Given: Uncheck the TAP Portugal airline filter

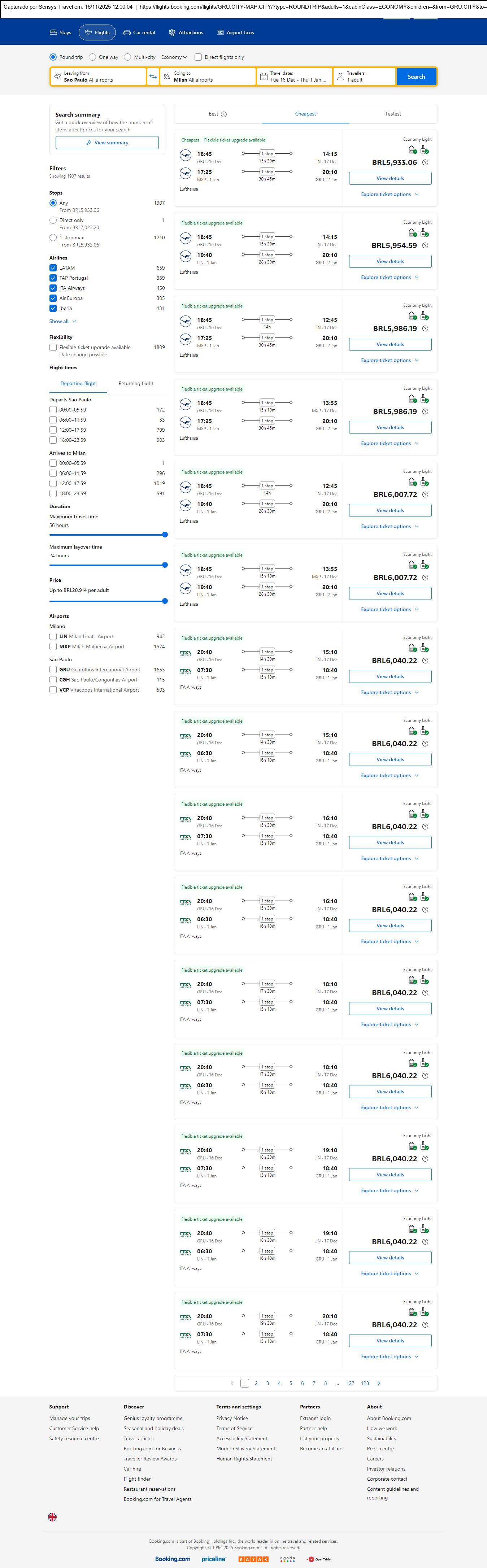Looking at the screenshot, I should (x=53, y=278).
